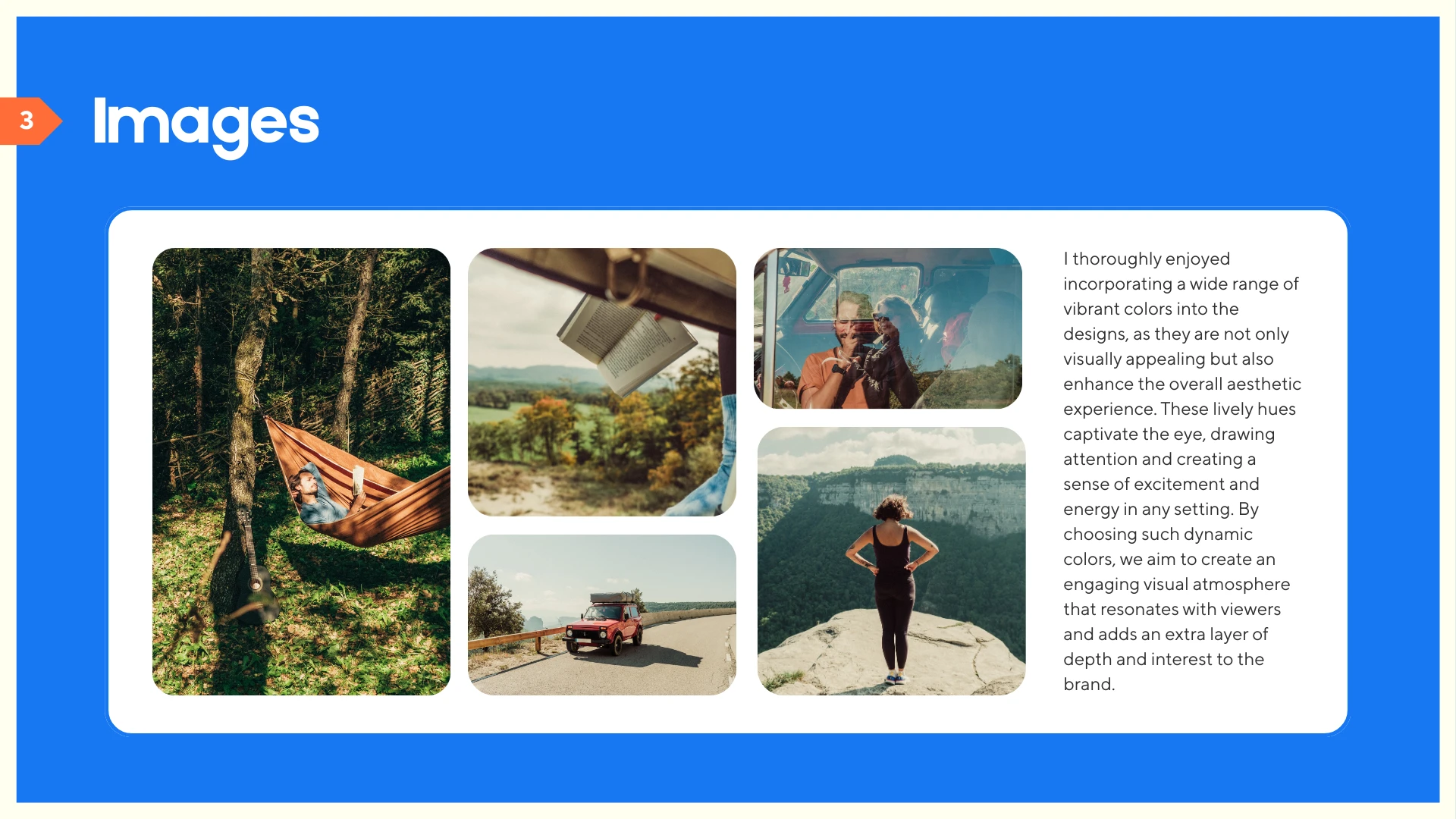Screen dimensions: 1456x819
Task: Select the woman on cliff photo
Action: coord(892,561)
